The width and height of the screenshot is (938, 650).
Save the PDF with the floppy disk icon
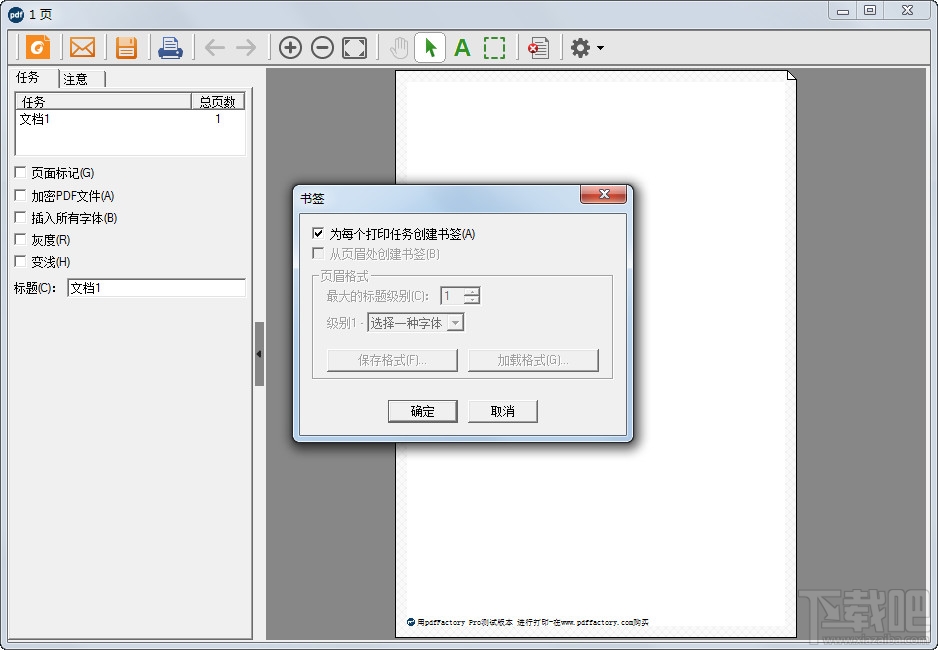127,47
